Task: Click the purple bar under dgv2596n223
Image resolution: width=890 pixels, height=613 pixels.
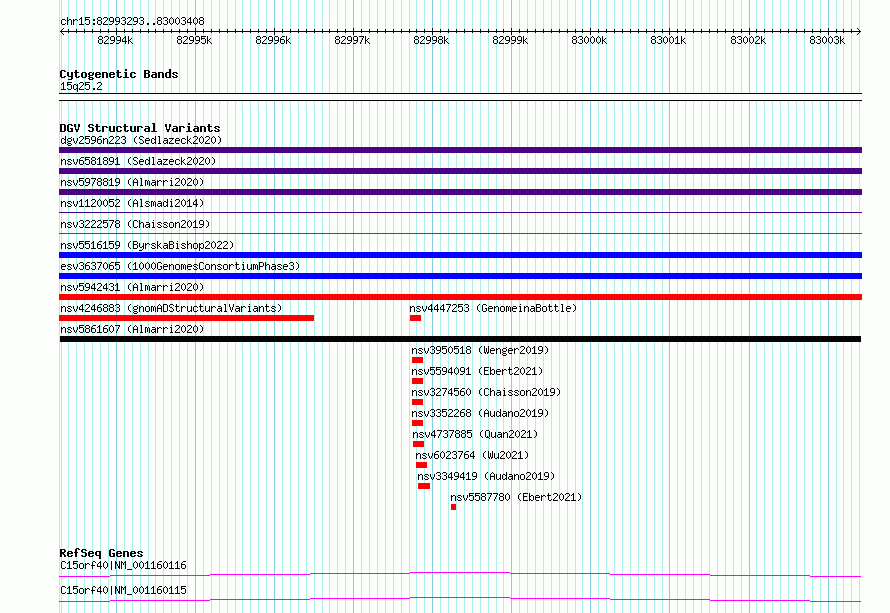Action: (460, 150)
